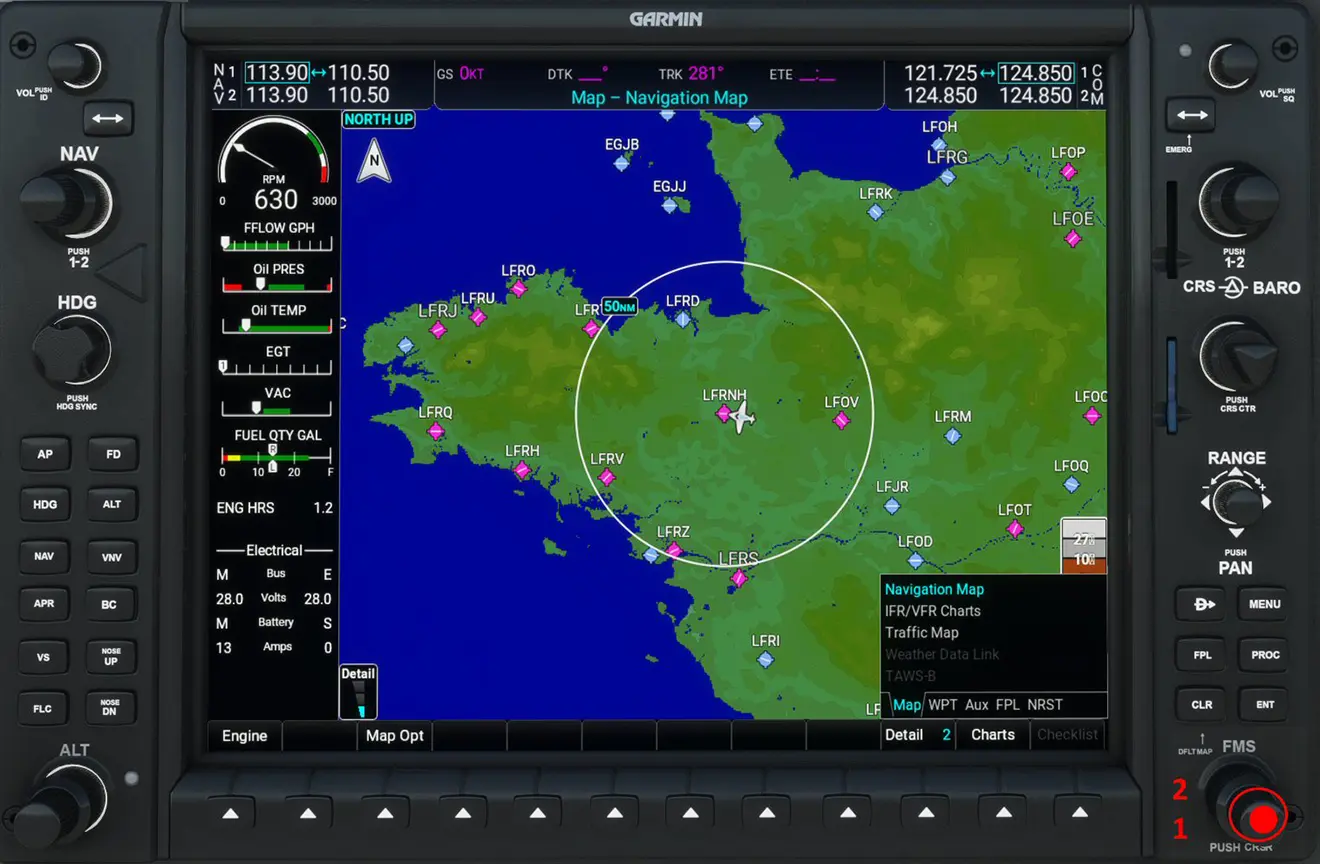Click the Direct-To (D arrow) button
1320x864 pixels.
click(x=1202, y=604)
